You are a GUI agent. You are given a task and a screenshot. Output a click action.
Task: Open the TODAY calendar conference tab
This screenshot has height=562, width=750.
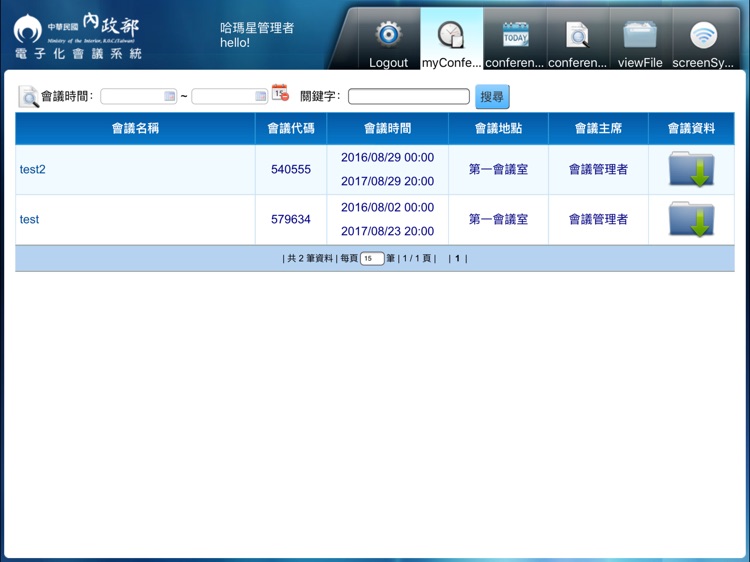515,39
